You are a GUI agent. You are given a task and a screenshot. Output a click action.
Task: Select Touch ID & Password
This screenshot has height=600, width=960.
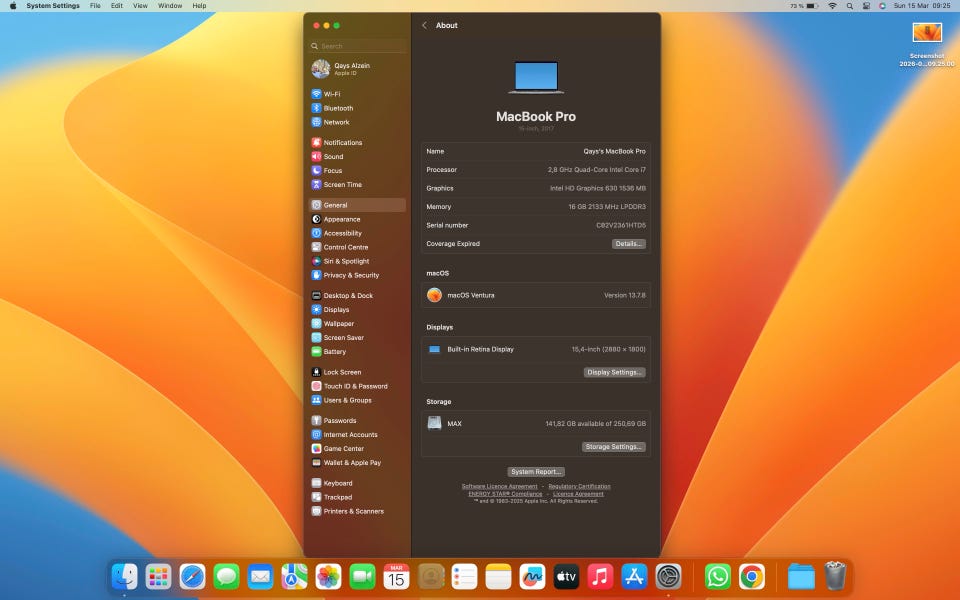[354, 386]
